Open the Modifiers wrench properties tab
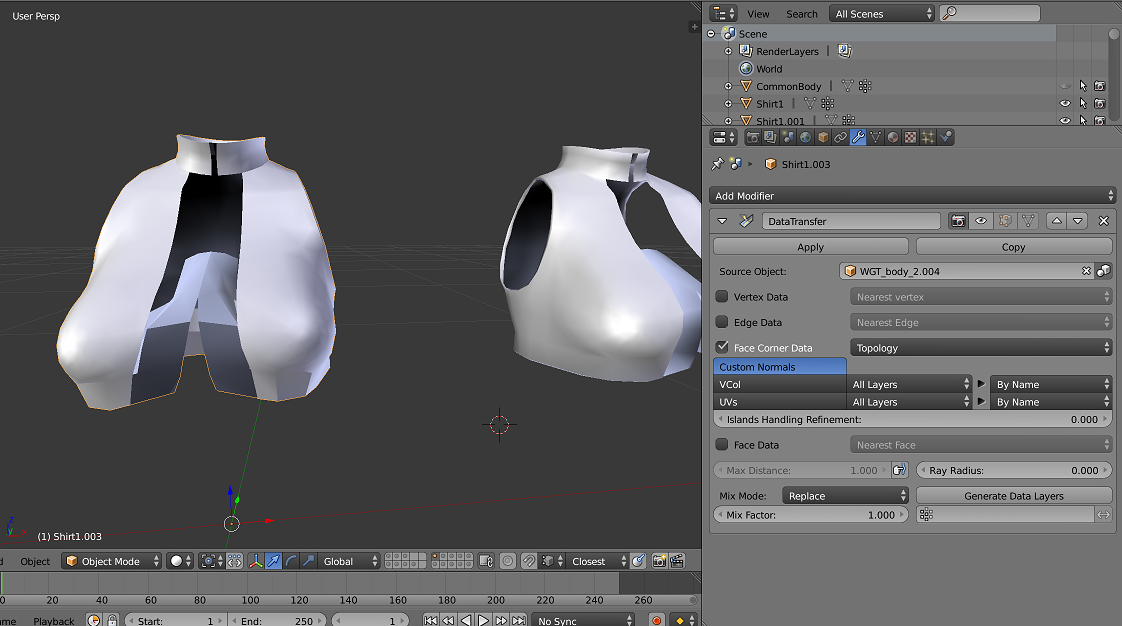1122x626 pixels. point(858,137)
